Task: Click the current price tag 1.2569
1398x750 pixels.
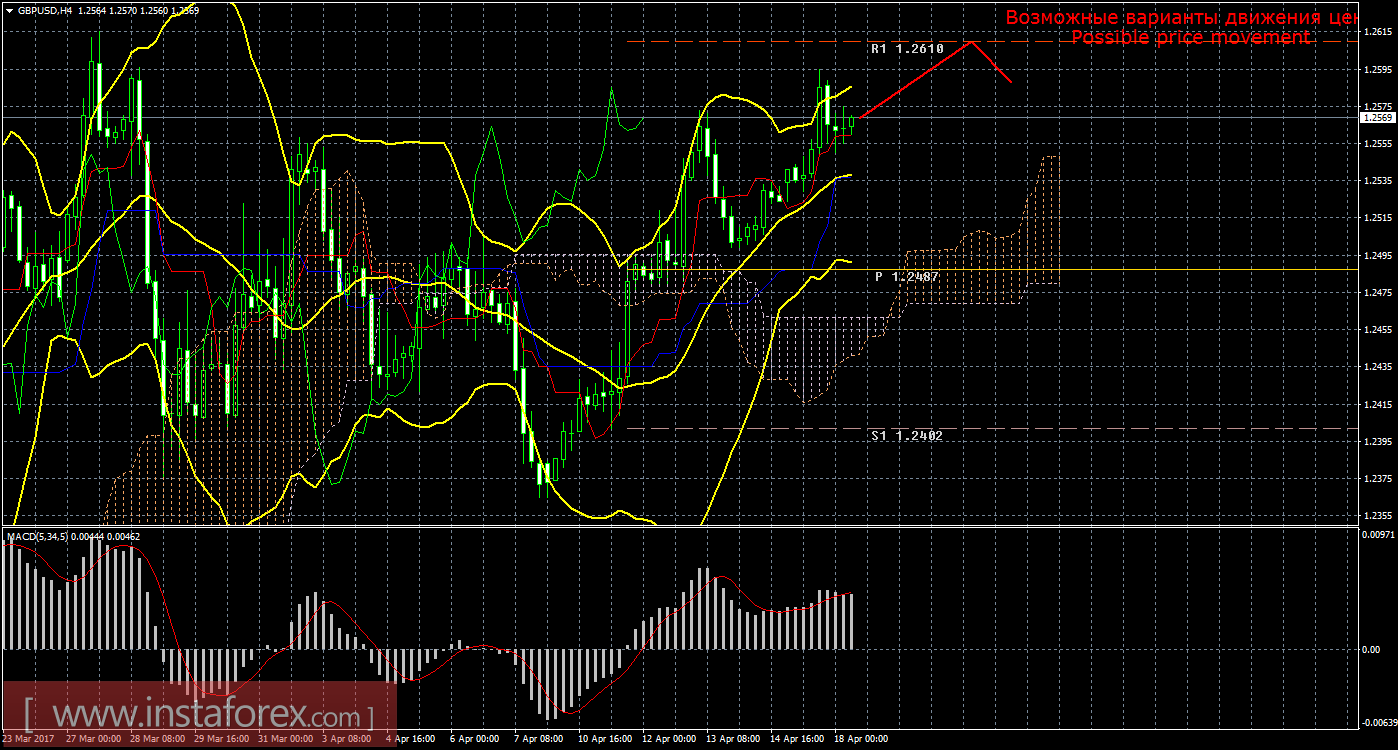Action: pyautogui.click(x=1378, y=118)
